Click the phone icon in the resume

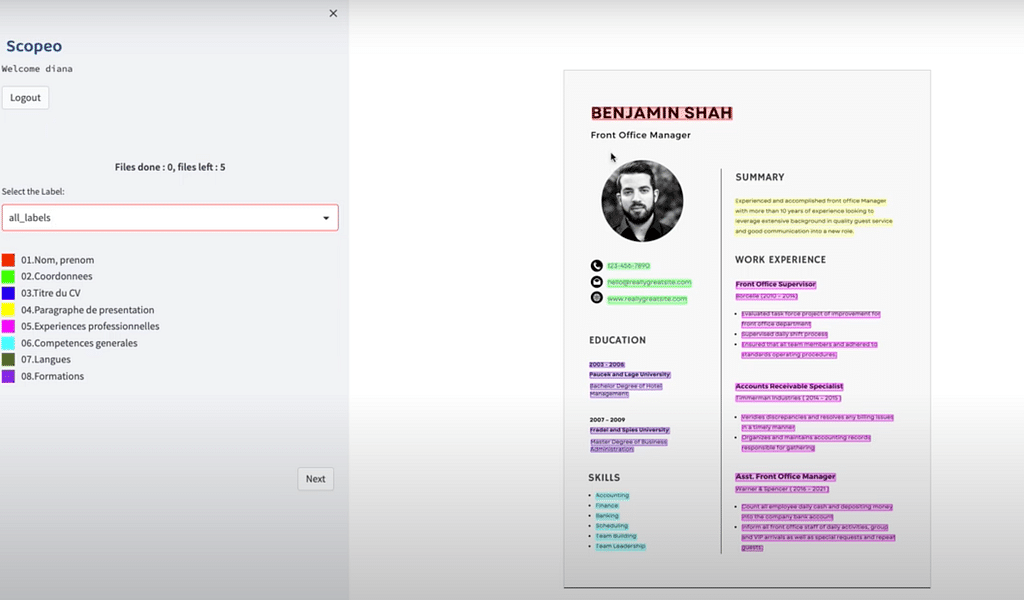click(597, 266)
